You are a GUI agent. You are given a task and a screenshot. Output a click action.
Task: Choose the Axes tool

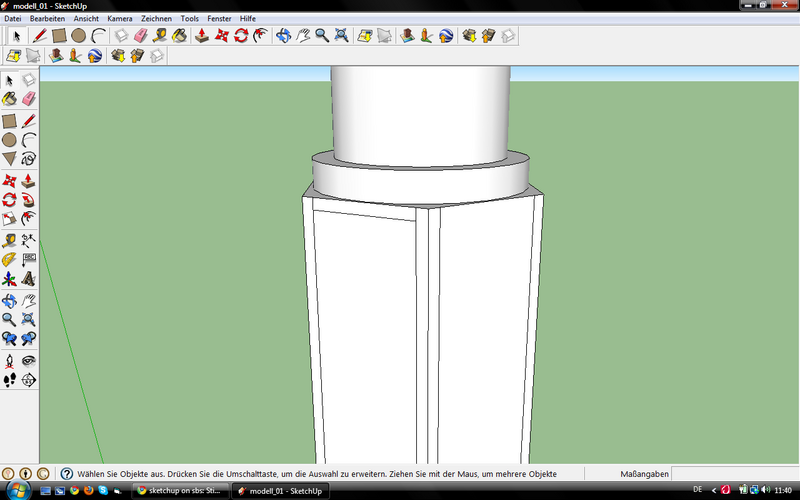click(10, 279)
